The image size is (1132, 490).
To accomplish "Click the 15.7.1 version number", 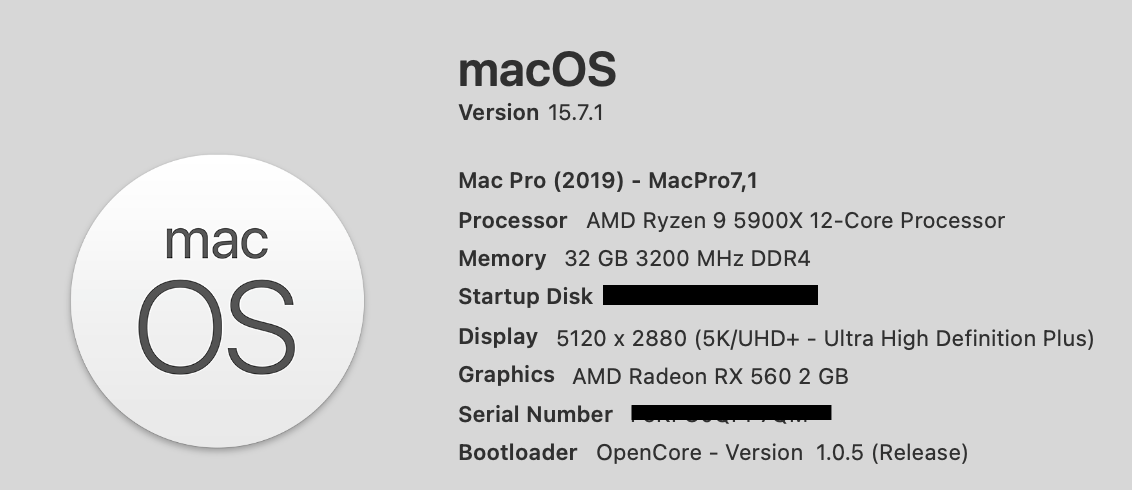I will (x=576, y=112).
